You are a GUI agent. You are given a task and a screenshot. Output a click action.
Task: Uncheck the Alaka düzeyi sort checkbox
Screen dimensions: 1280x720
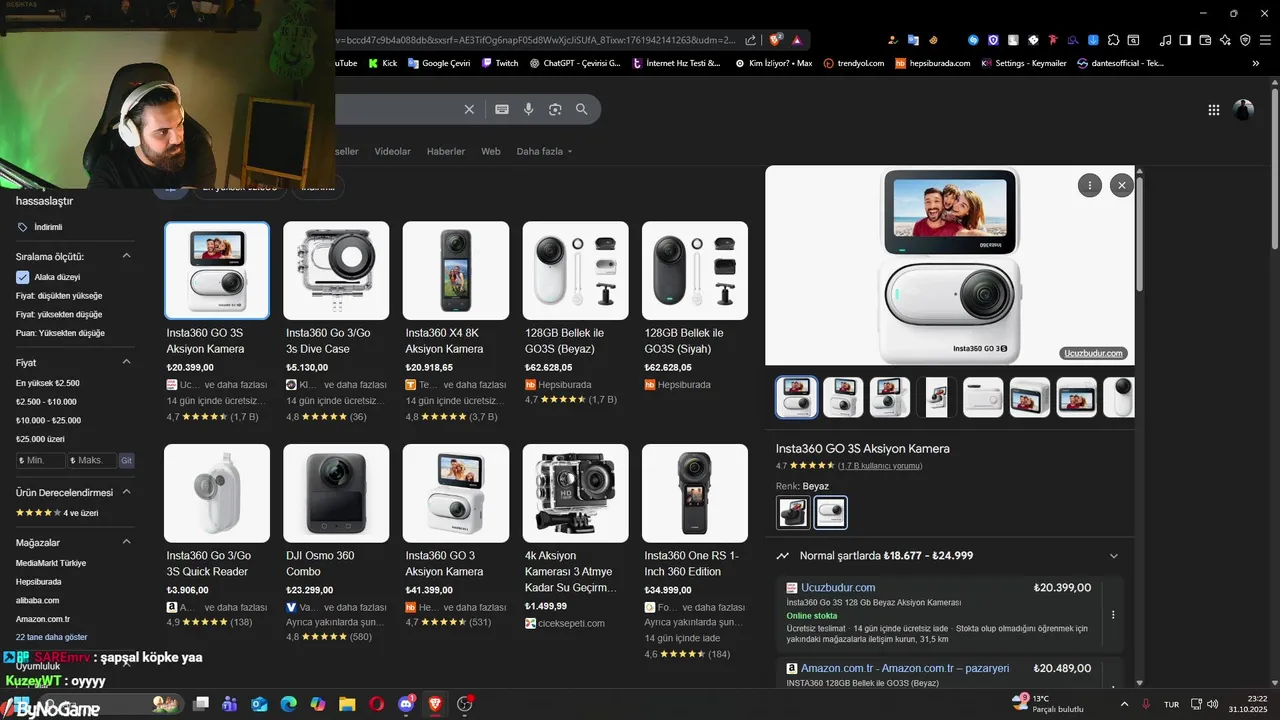pyautogui.click(x=23, y=277)
